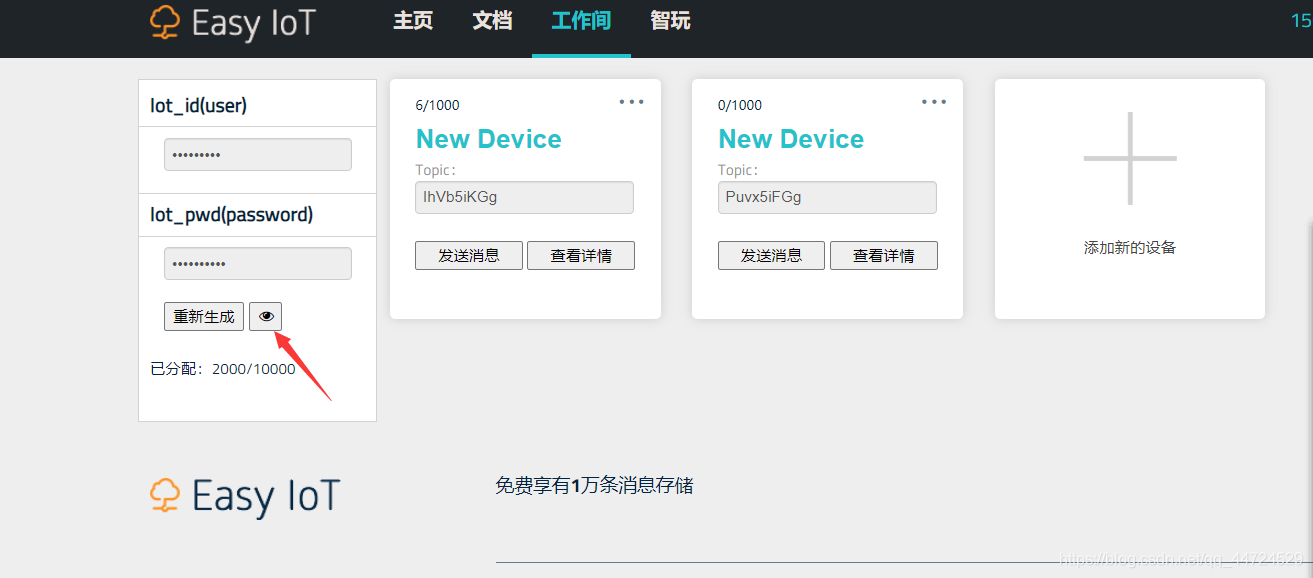The width and height of the screenshot is (1313, 578).
Task: Click the Iot_id(user) heading
Action: pos(199,105)
